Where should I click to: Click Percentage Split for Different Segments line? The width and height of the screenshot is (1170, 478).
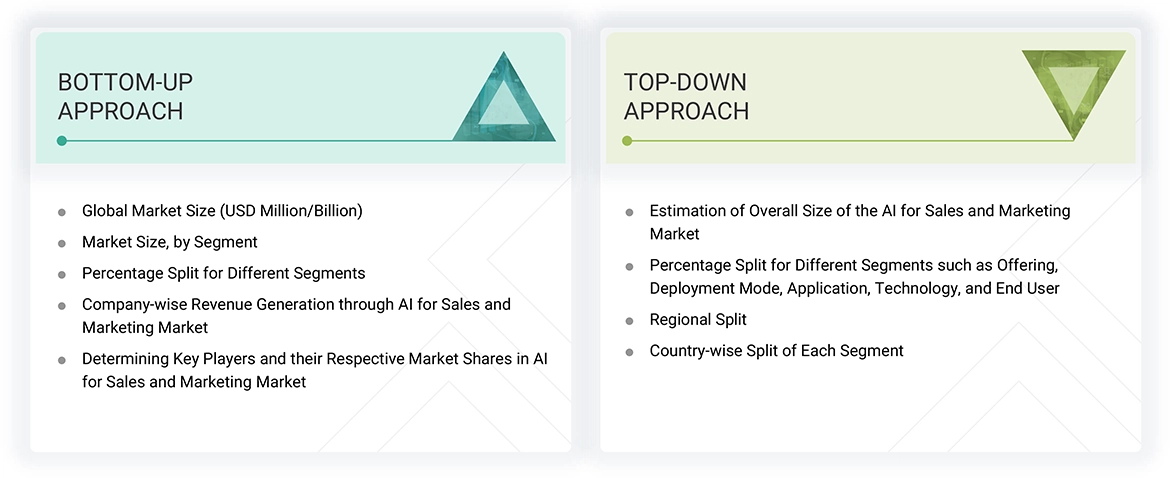(x=223, y=273)
